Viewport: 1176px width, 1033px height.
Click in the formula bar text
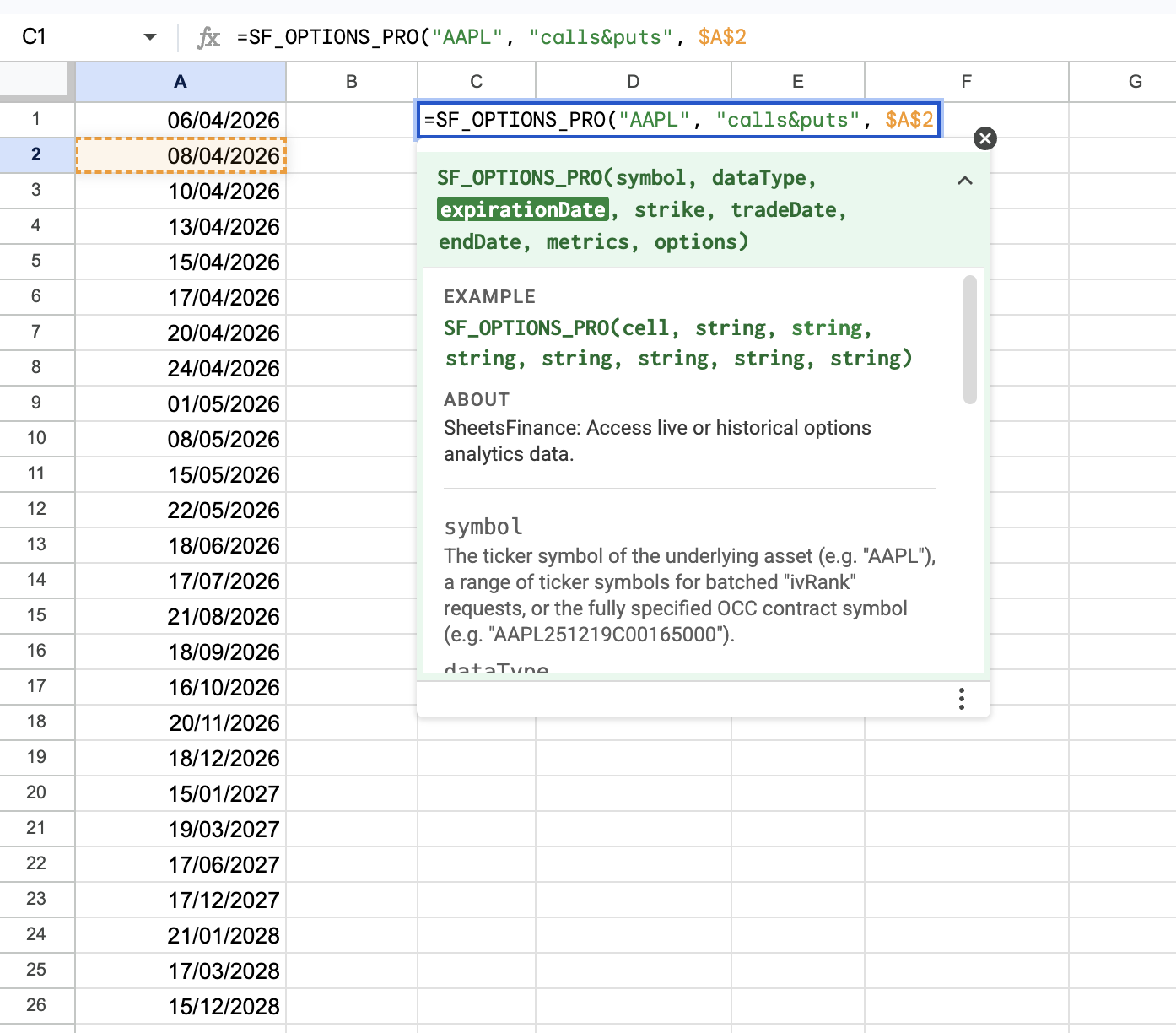pos(492,37)
